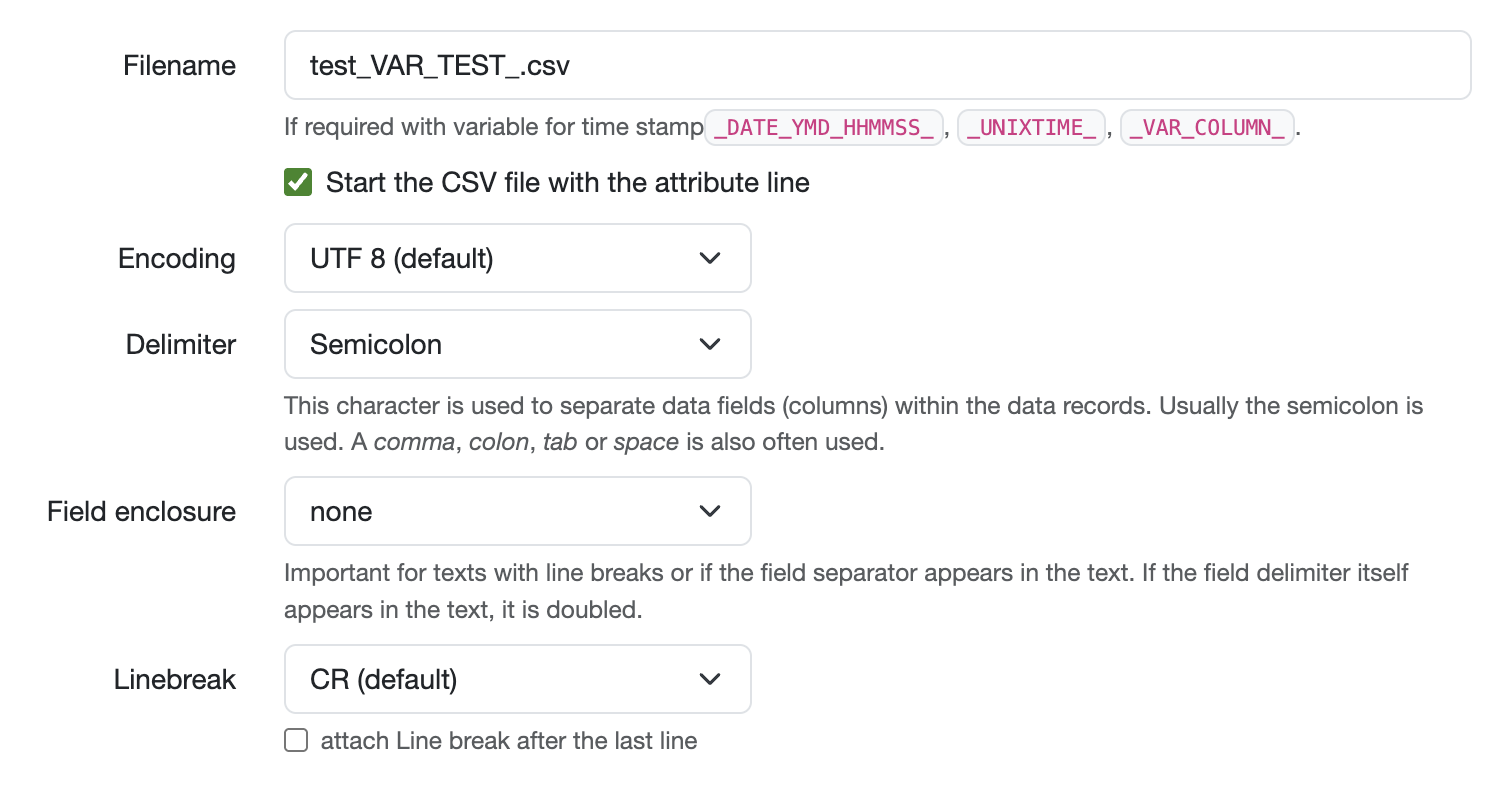
Task: Click the chevron arrow in Field enclosure select
Action: (x=710, y=511)
